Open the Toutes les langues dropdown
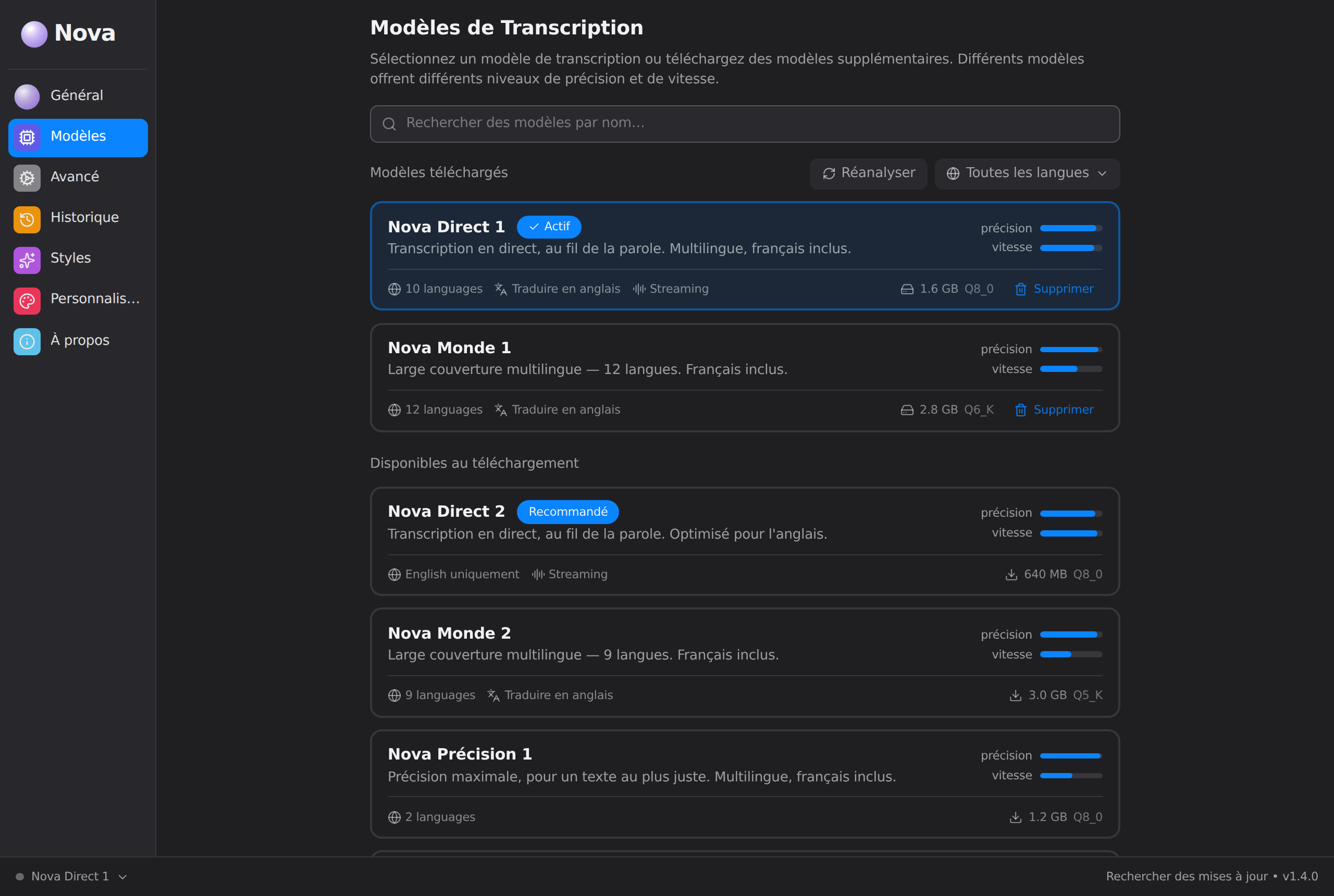Image resolution: width=1334 pixels, height=896 pixels. [x=1027, y=173]
